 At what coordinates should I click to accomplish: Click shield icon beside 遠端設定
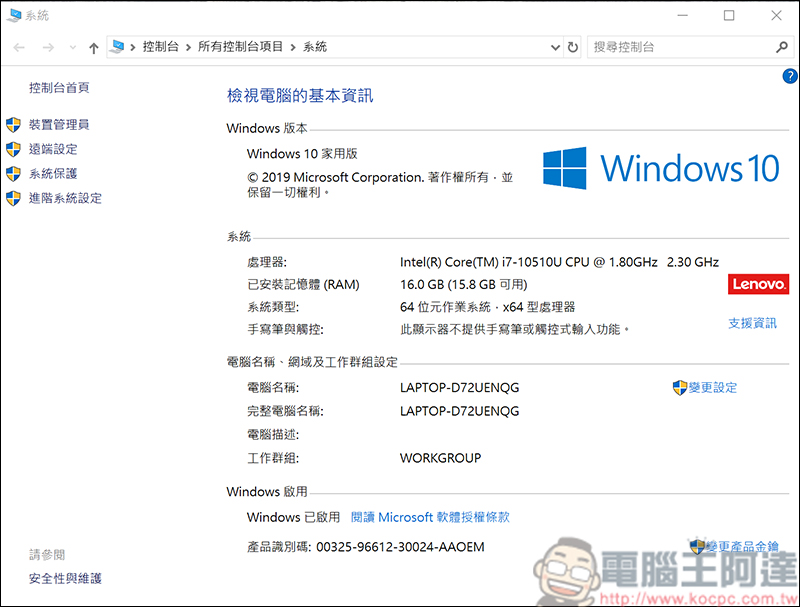[13, 149]
